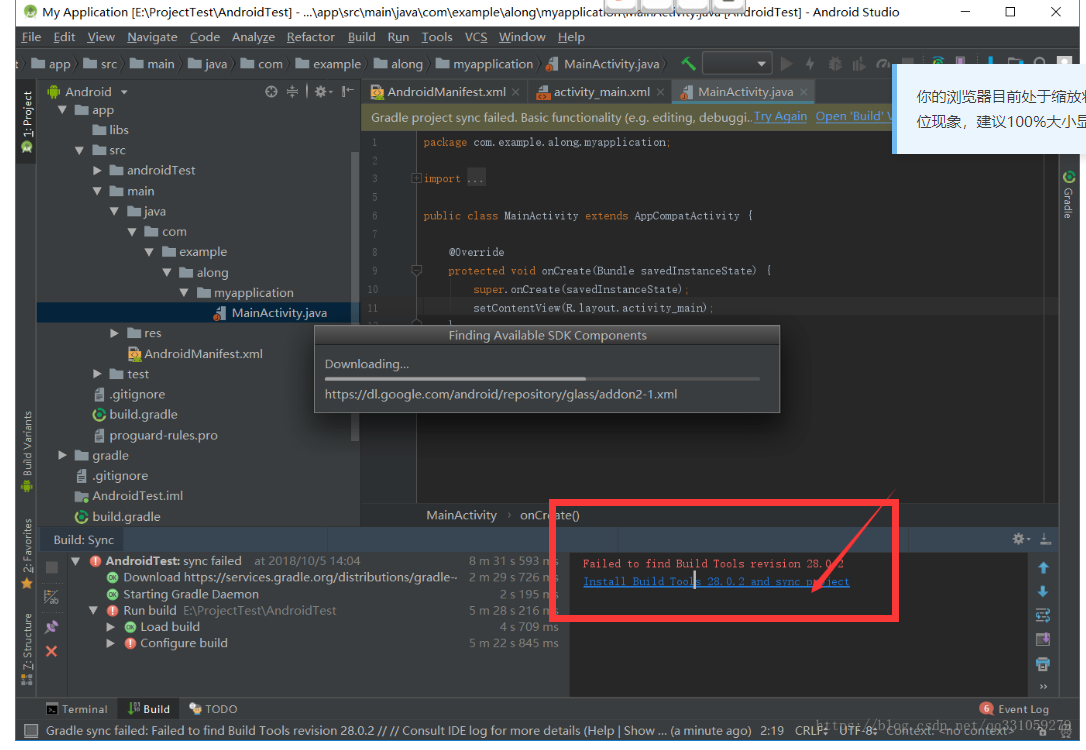Click Open 'Build' View link

[853, 116]
